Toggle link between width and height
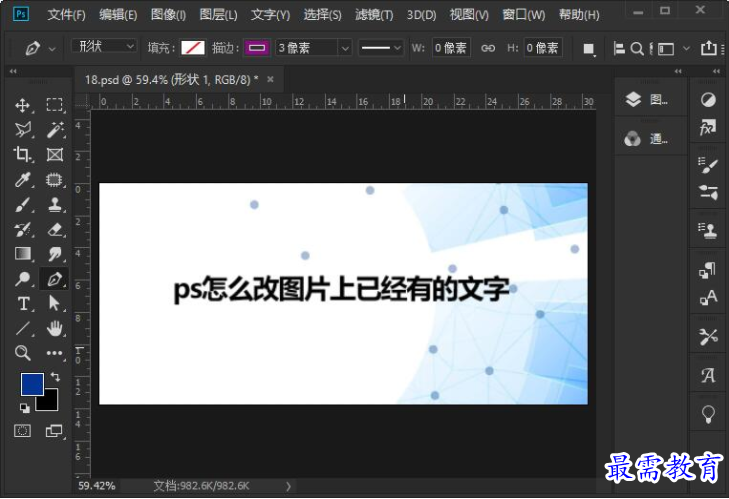729x499 pixels. tap(488, 48)
